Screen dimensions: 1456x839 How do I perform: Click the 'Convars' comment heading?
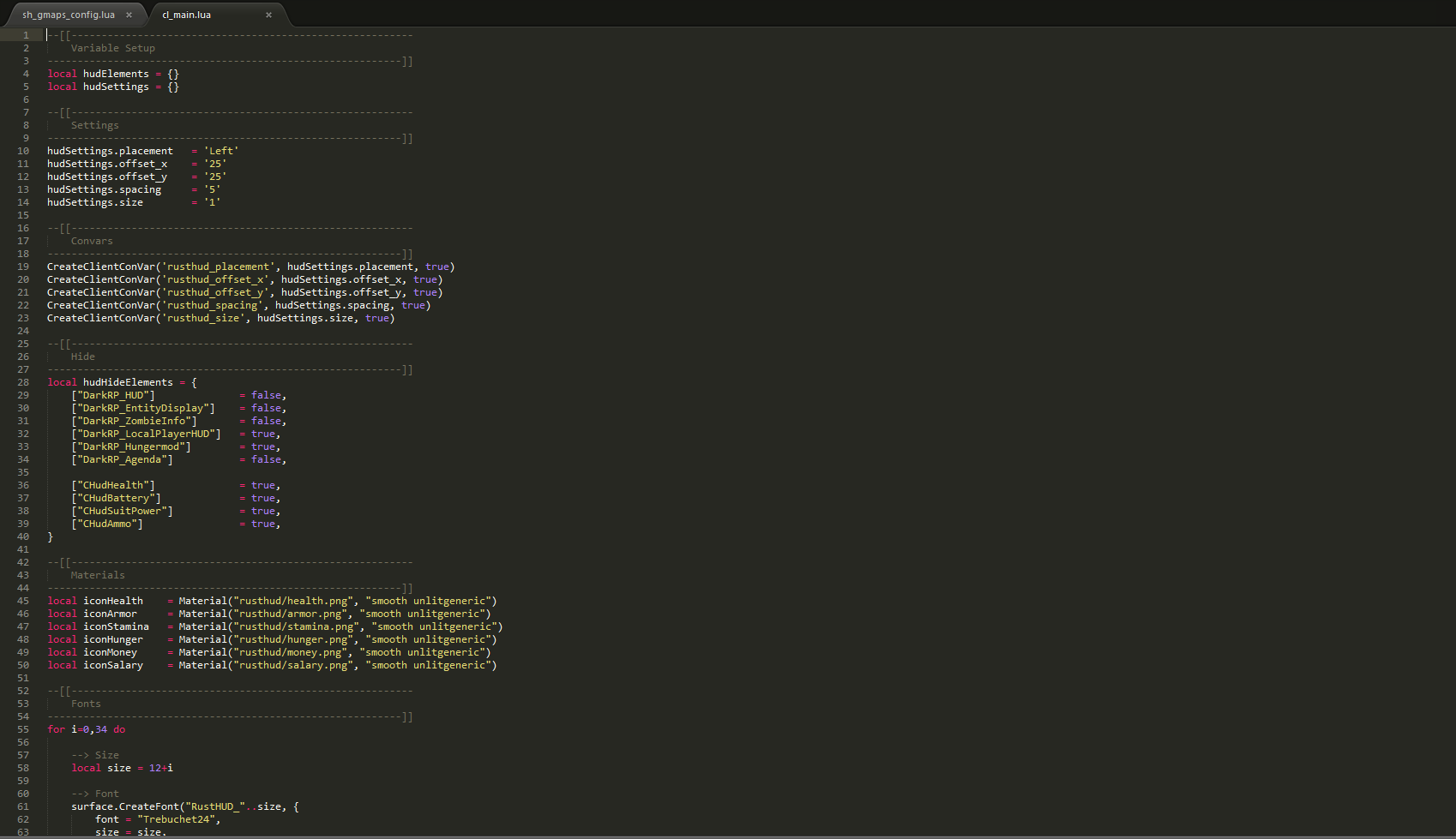pyautogui.click(x=92, y=241)
